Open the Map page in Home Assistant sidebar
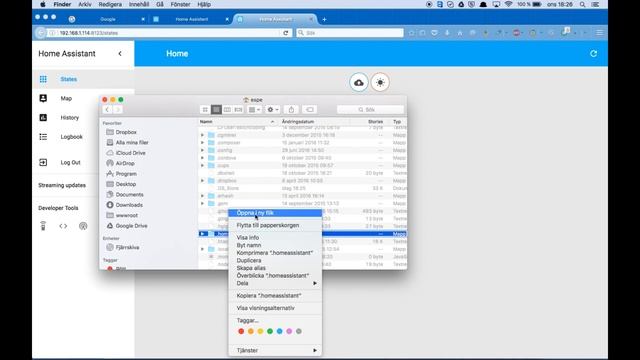The width and height of the screenshot is (640, 360). [x=66, y=98]
